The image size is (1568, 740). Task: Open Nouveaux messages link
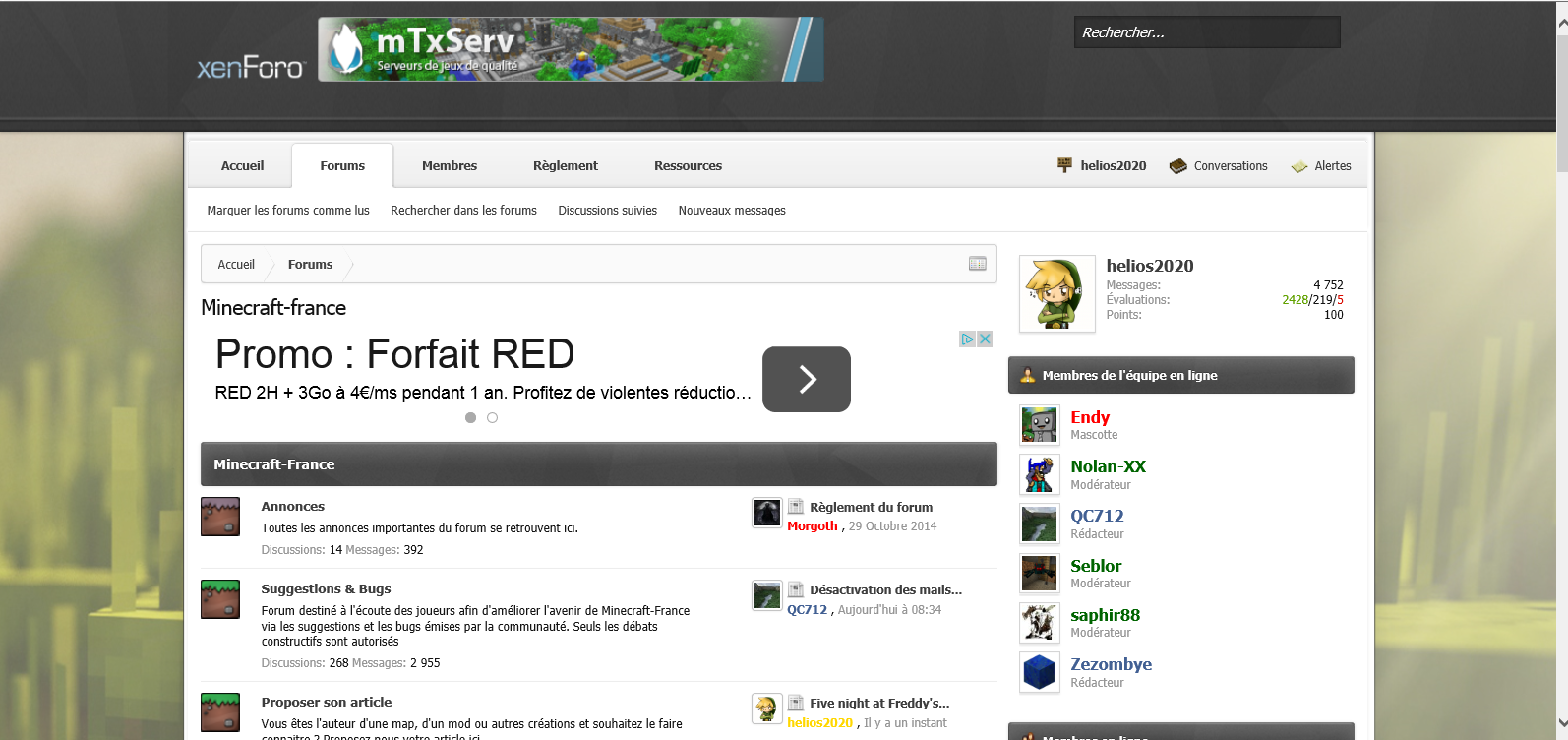click(732, 211)
